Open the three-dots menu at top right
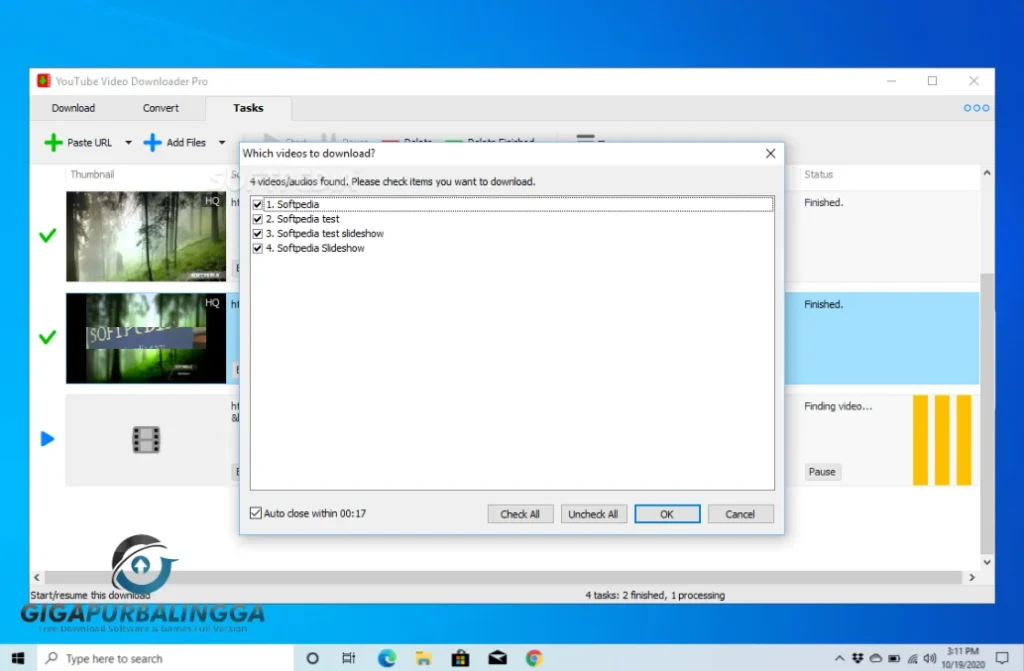The width and height of the screenshot is (1024, 671). point(972,107)
